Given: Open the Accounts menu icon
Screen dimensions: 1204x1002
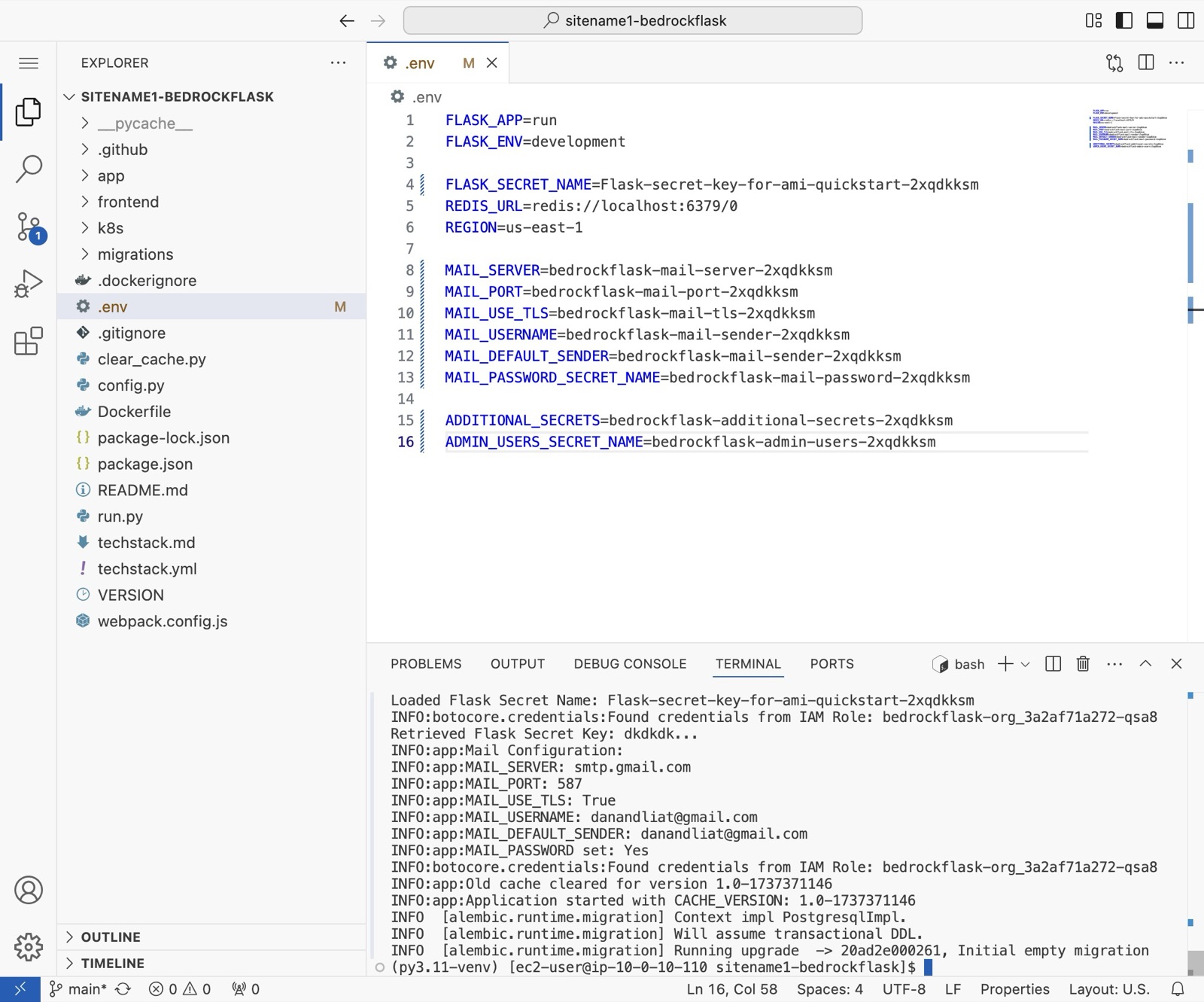Looking at the screenshot, I should point(29,890).
